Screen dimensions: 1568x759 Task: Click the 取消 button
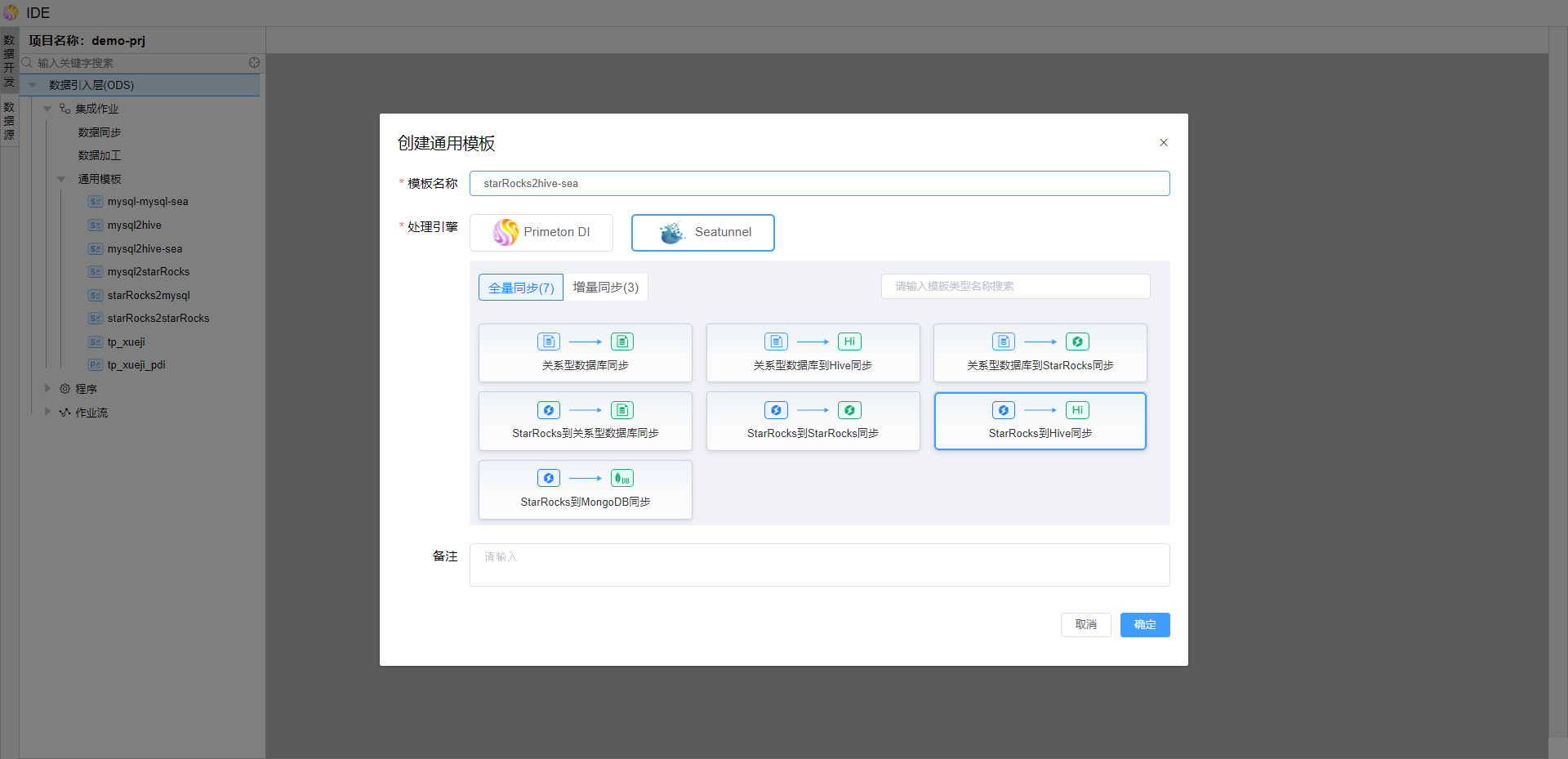pyautogui.click(x=1085, y=625)
